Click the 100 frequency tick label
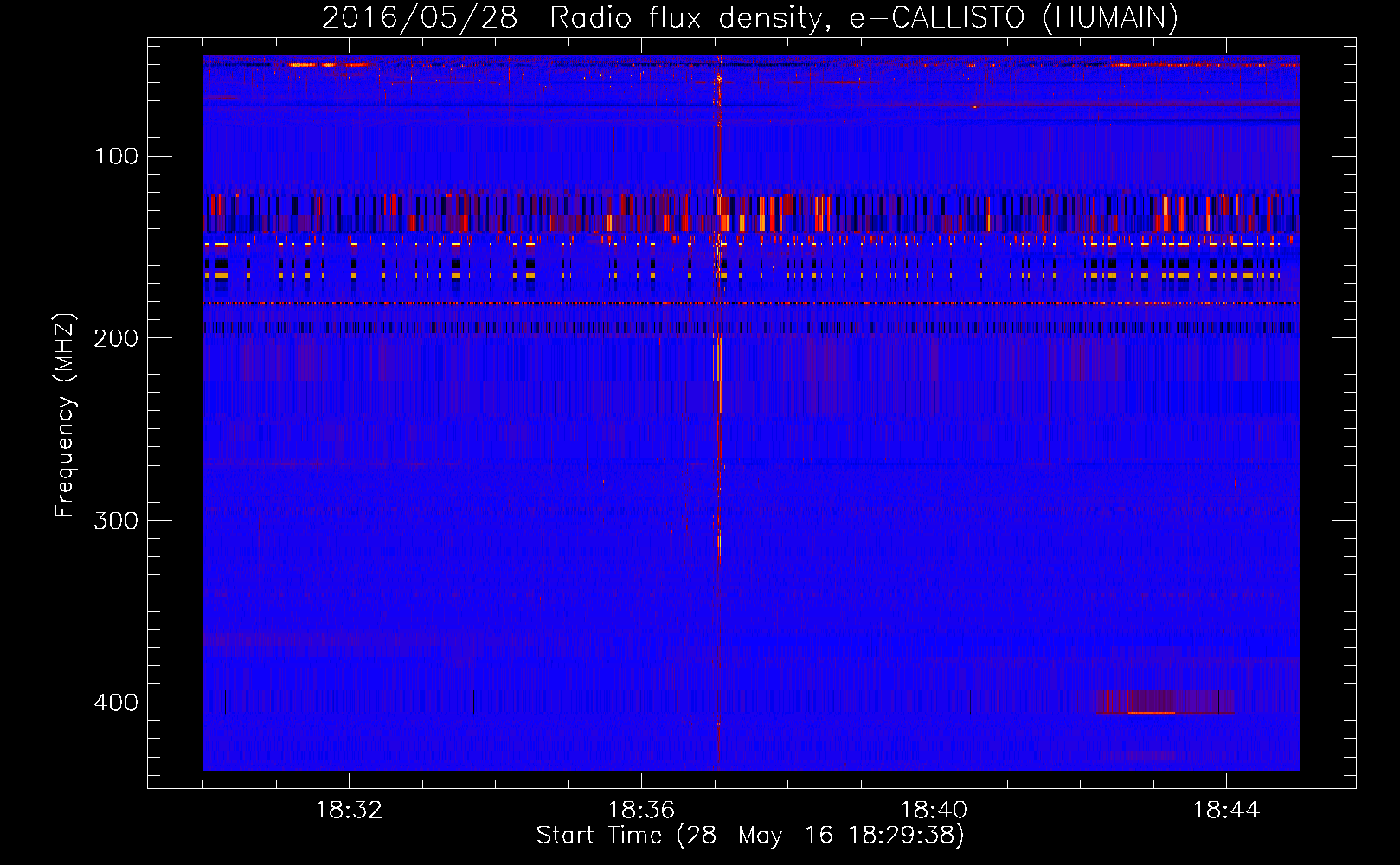The height and width of the screenshot is (865, 1400). click(117, 157)
